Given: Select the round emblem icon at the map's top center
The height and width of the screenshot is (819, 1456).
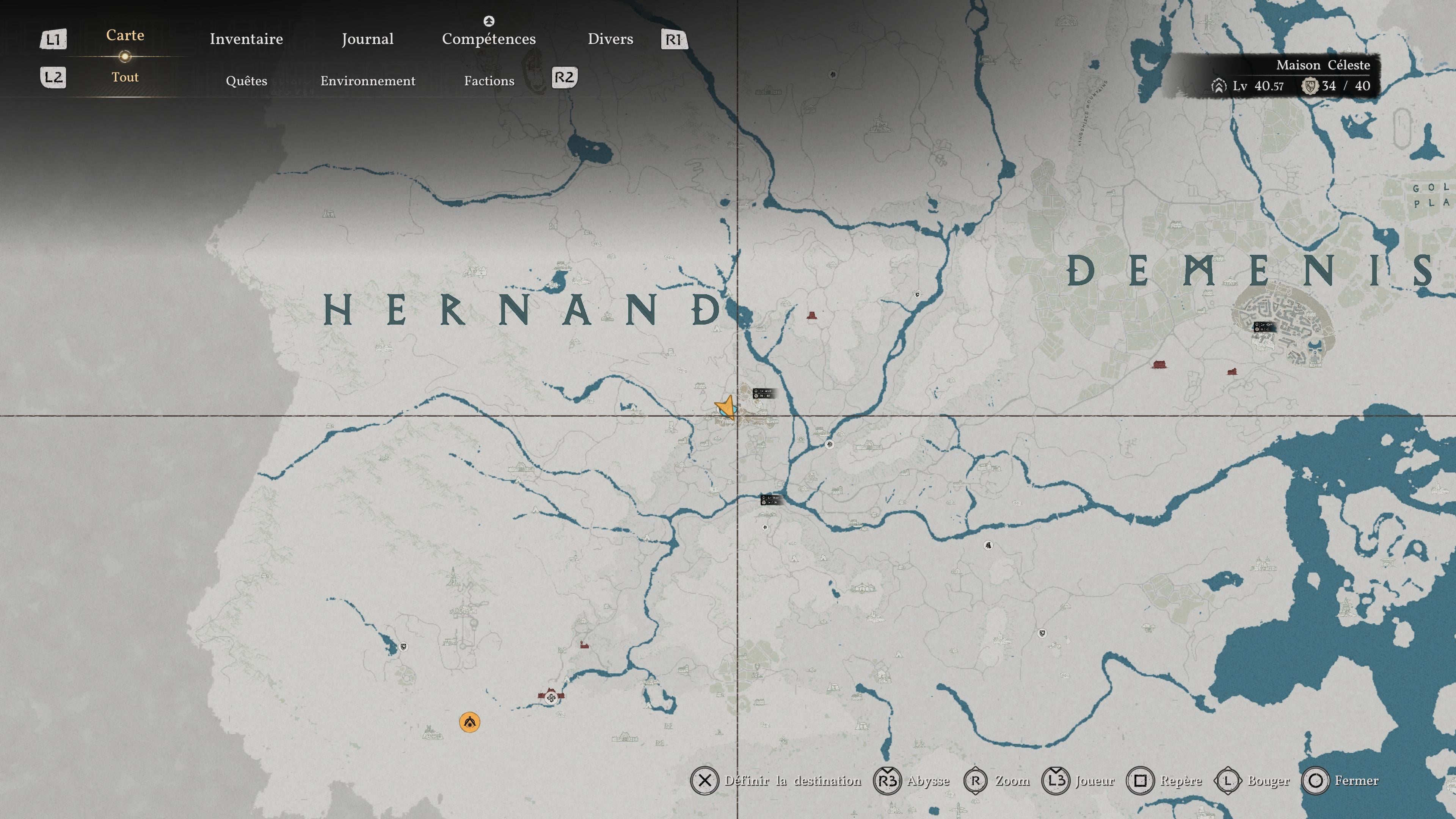Looking at the screenshot, I should [x=833, y=74].
